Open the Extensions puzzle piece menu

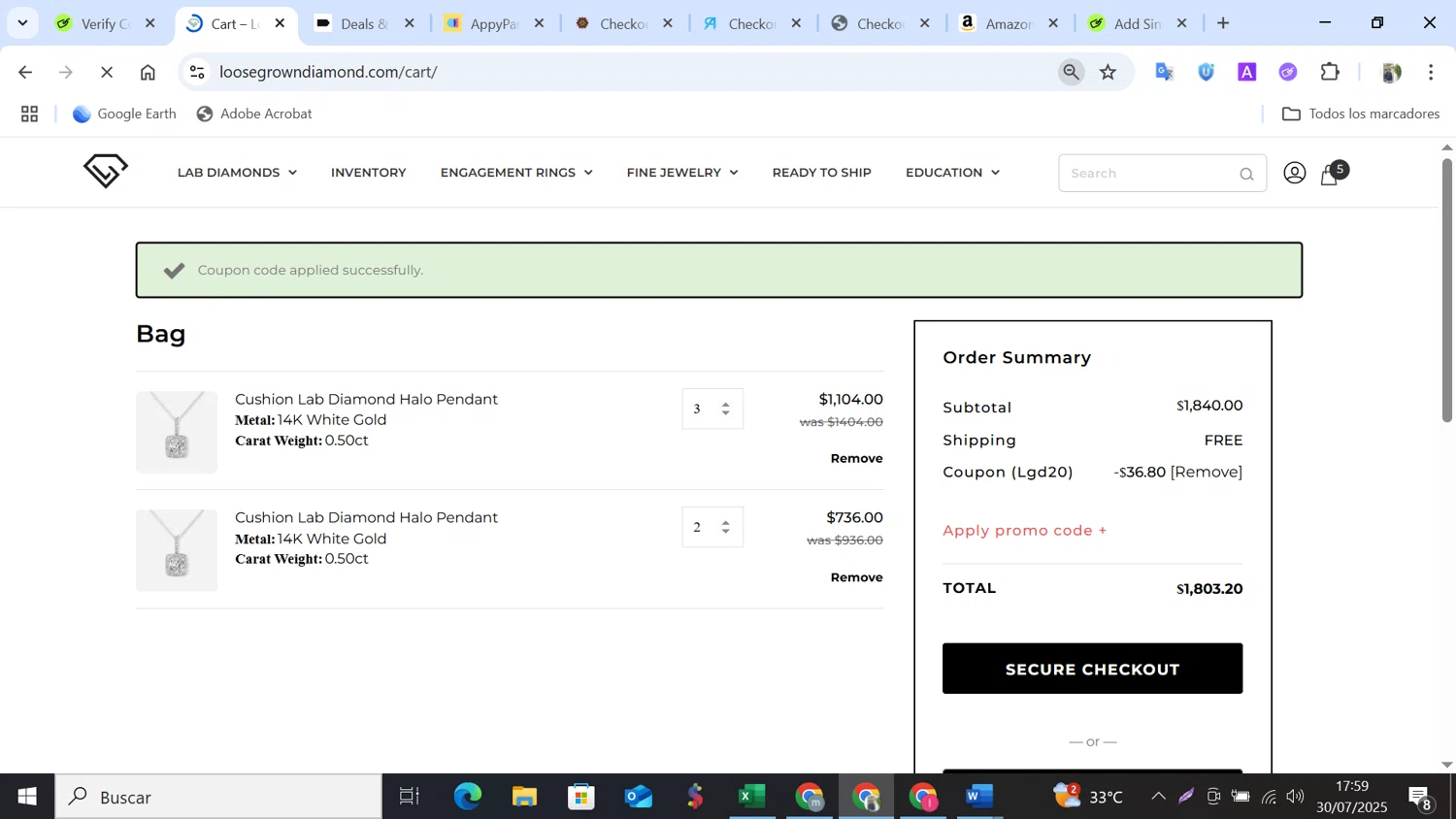(1330, 72)
